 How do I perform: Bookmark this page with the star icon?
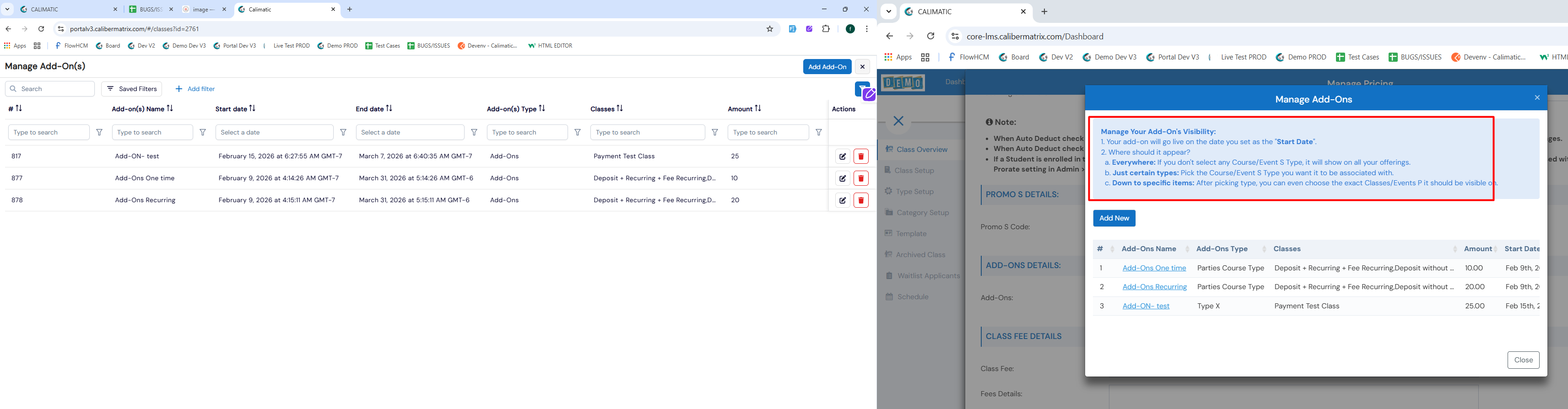[769, 29]
